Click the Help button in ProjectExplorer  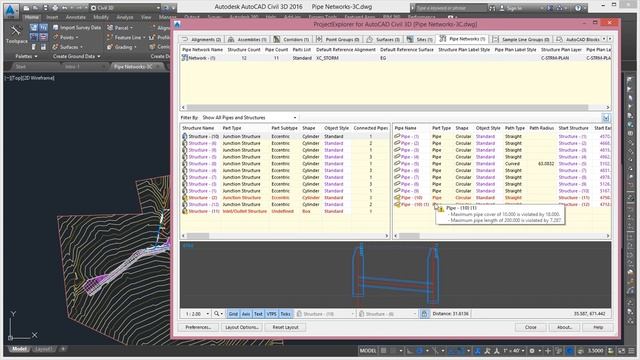598,327
